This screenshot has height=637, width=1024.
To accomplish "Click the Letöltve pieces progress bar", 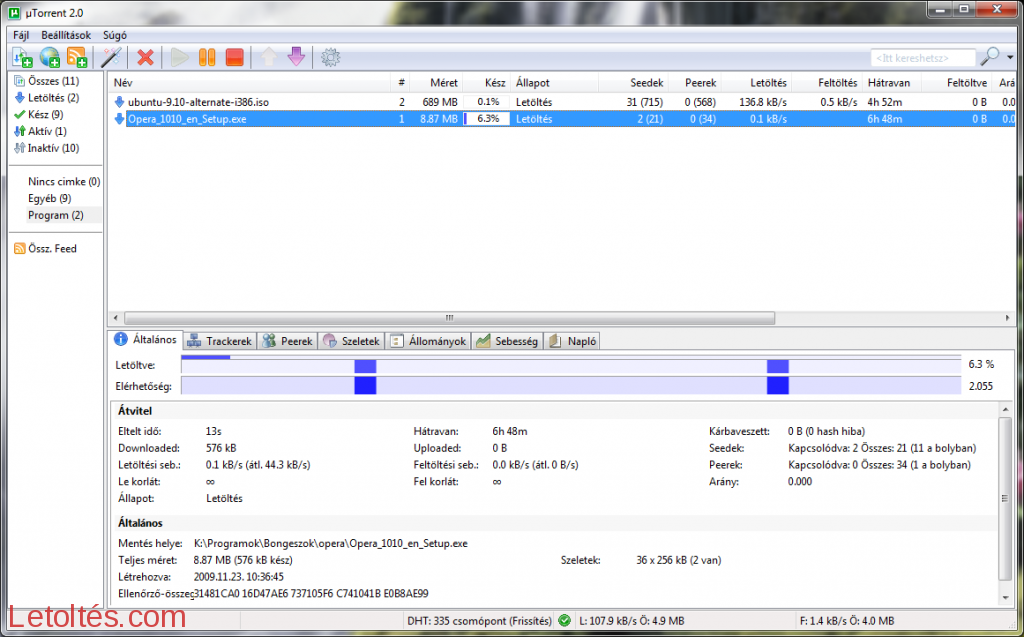I will 571,365.
